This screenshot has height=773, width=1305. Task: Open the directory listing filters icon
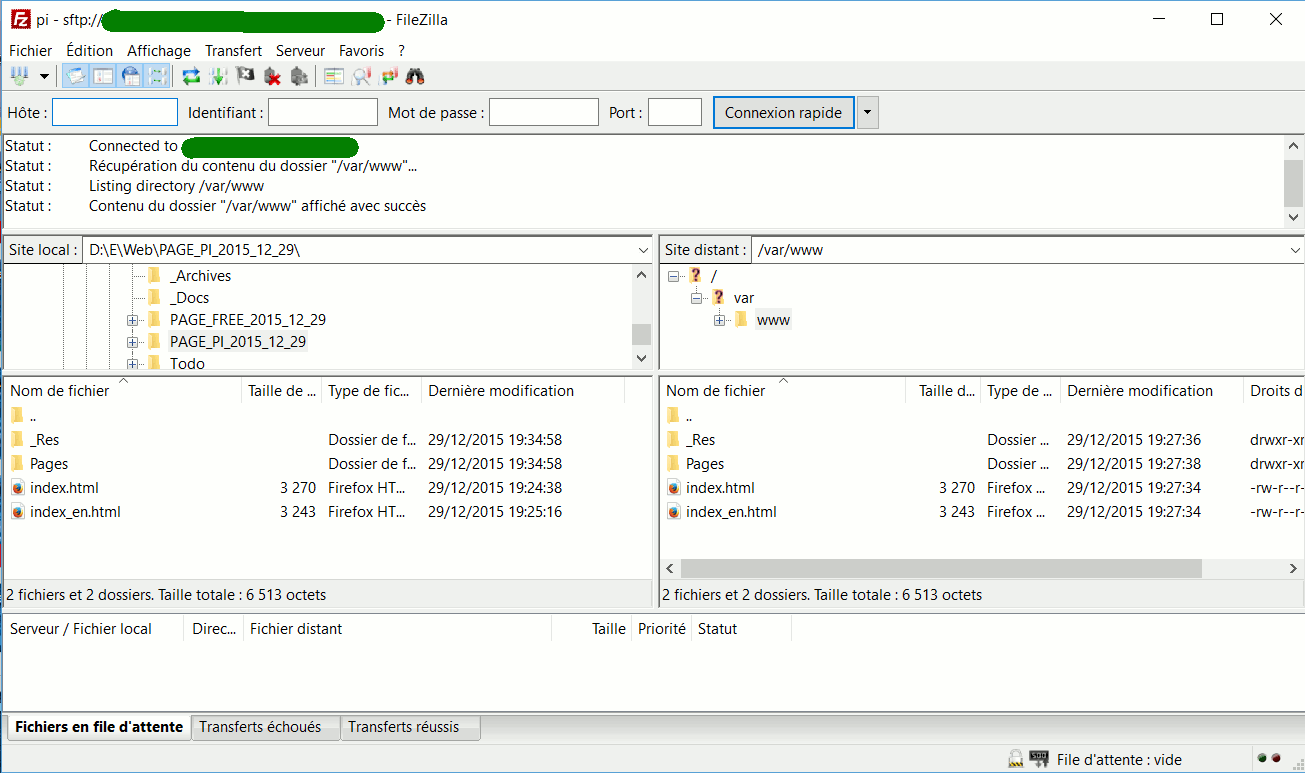tap(334, 76)
